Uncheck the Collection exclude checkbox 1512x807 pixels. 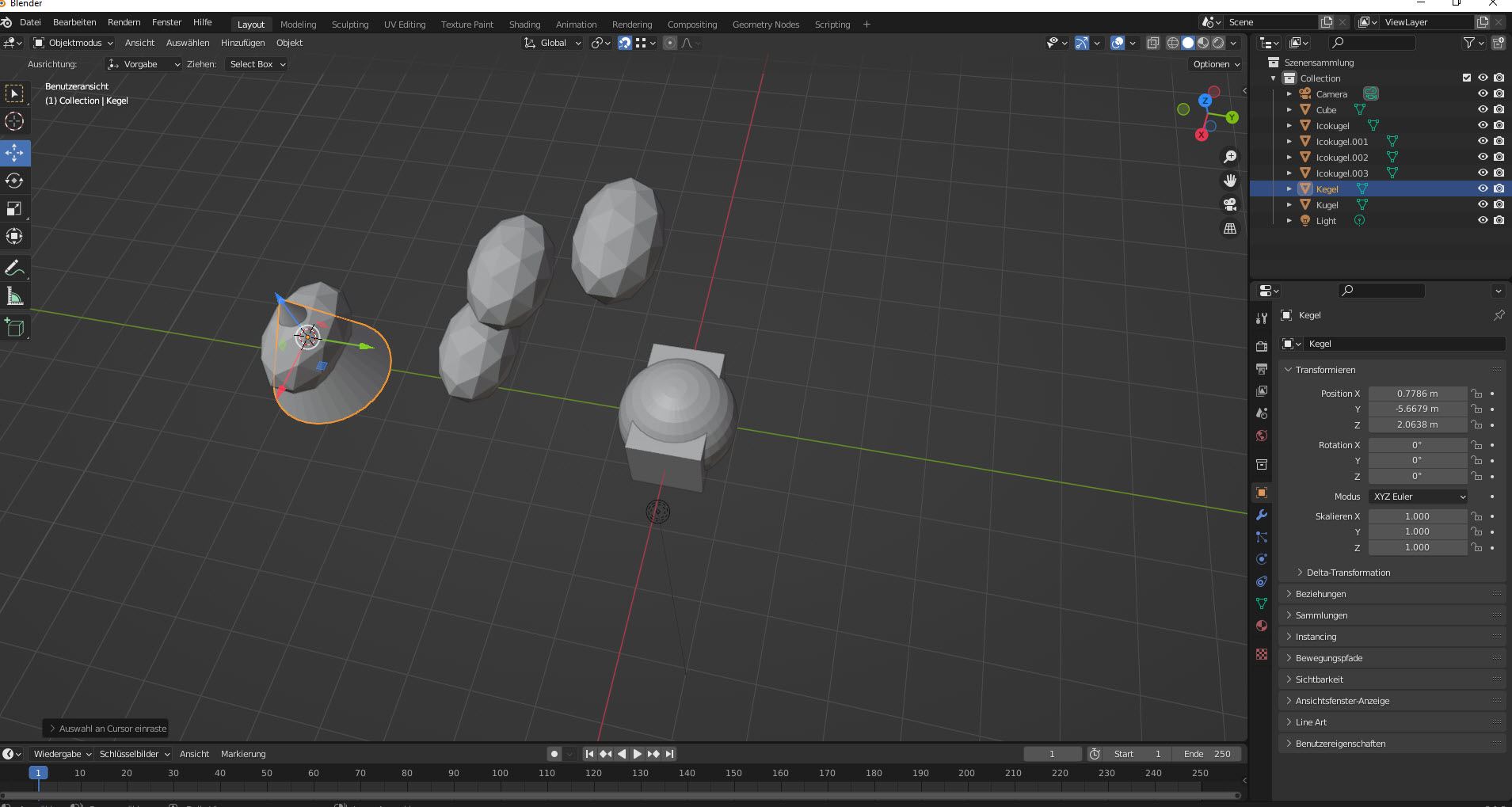click(x=1467, y=78)
